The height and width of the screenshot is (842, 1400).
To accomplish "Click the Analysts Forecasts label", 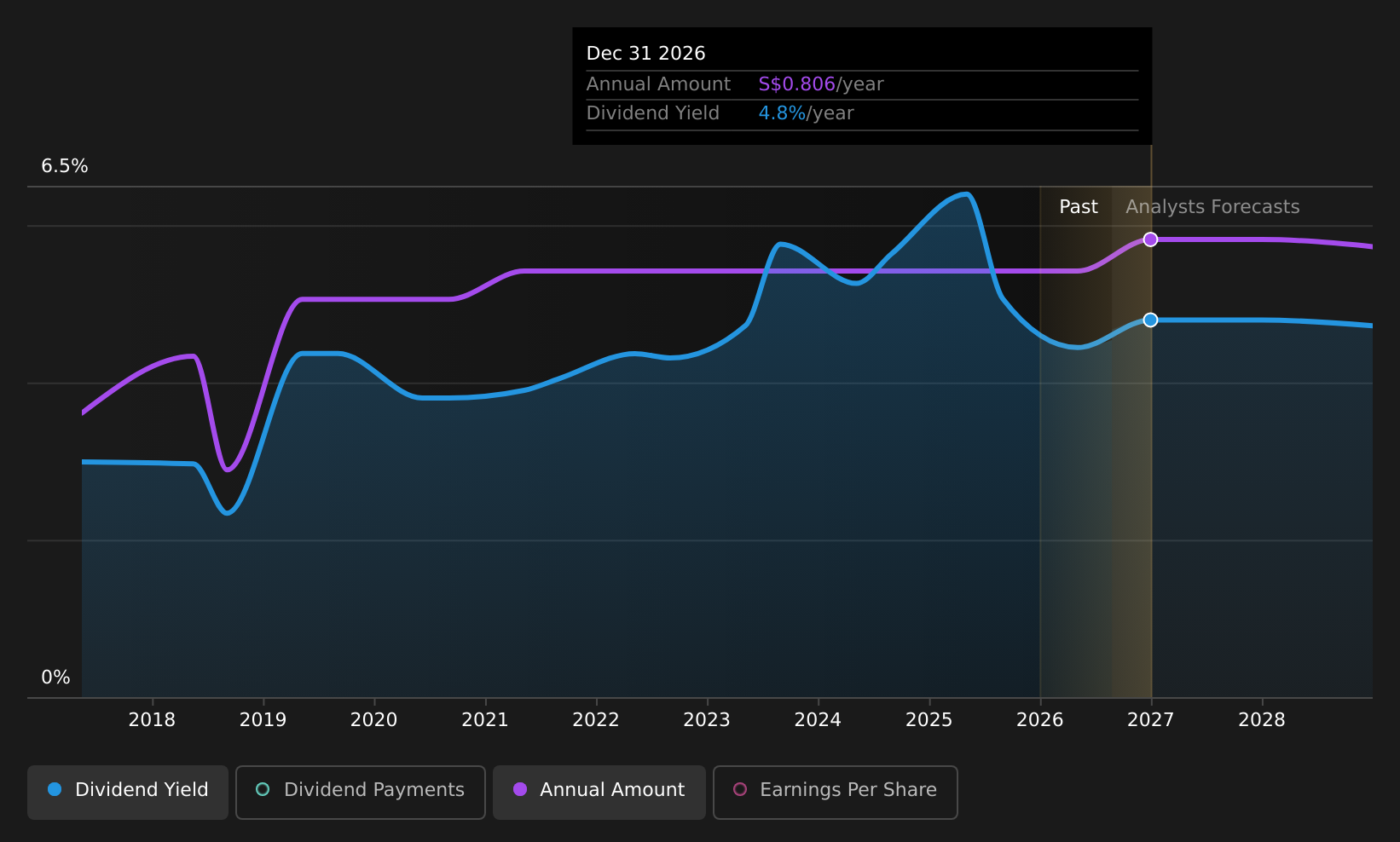I will pos(1212,207).
